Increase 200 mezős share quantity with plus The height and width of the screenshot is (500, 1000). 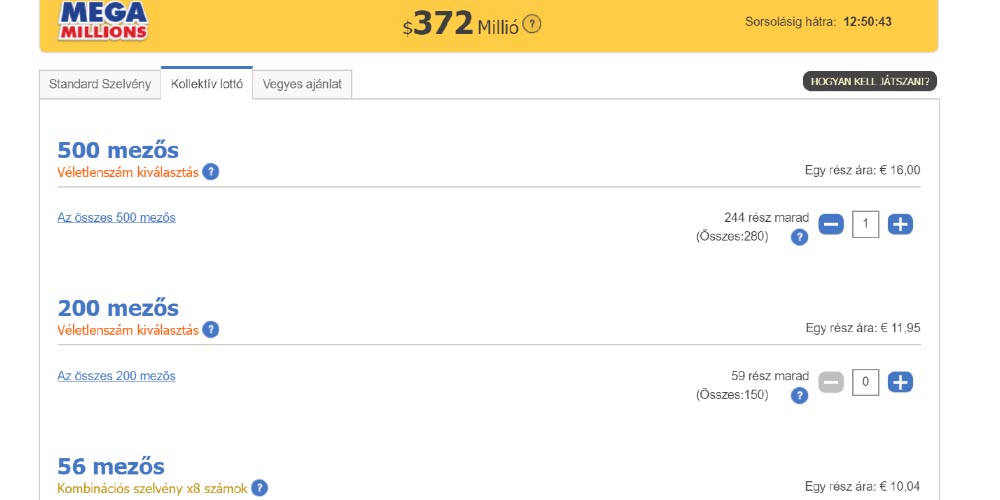click(900, 382)
